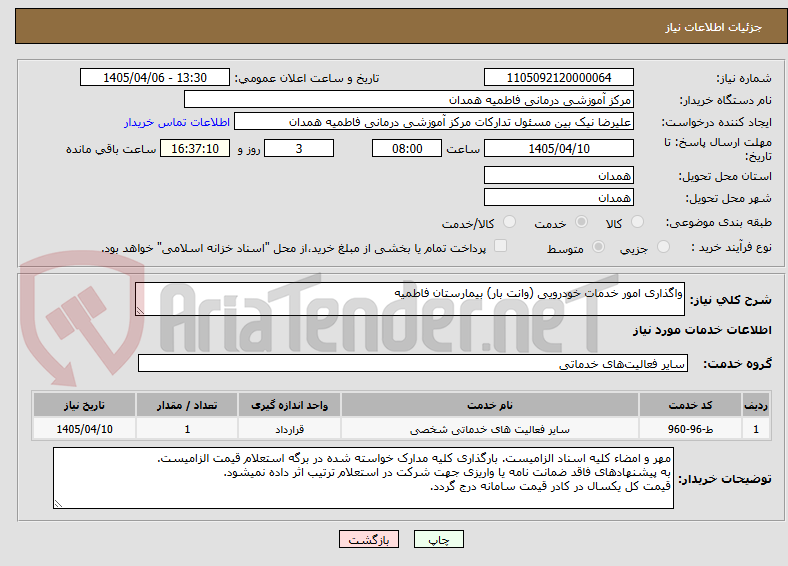Select the جزیی purchase type radio
Image resolution: width=788 pixels, height=566 pixels.
[x=663, y=246]
